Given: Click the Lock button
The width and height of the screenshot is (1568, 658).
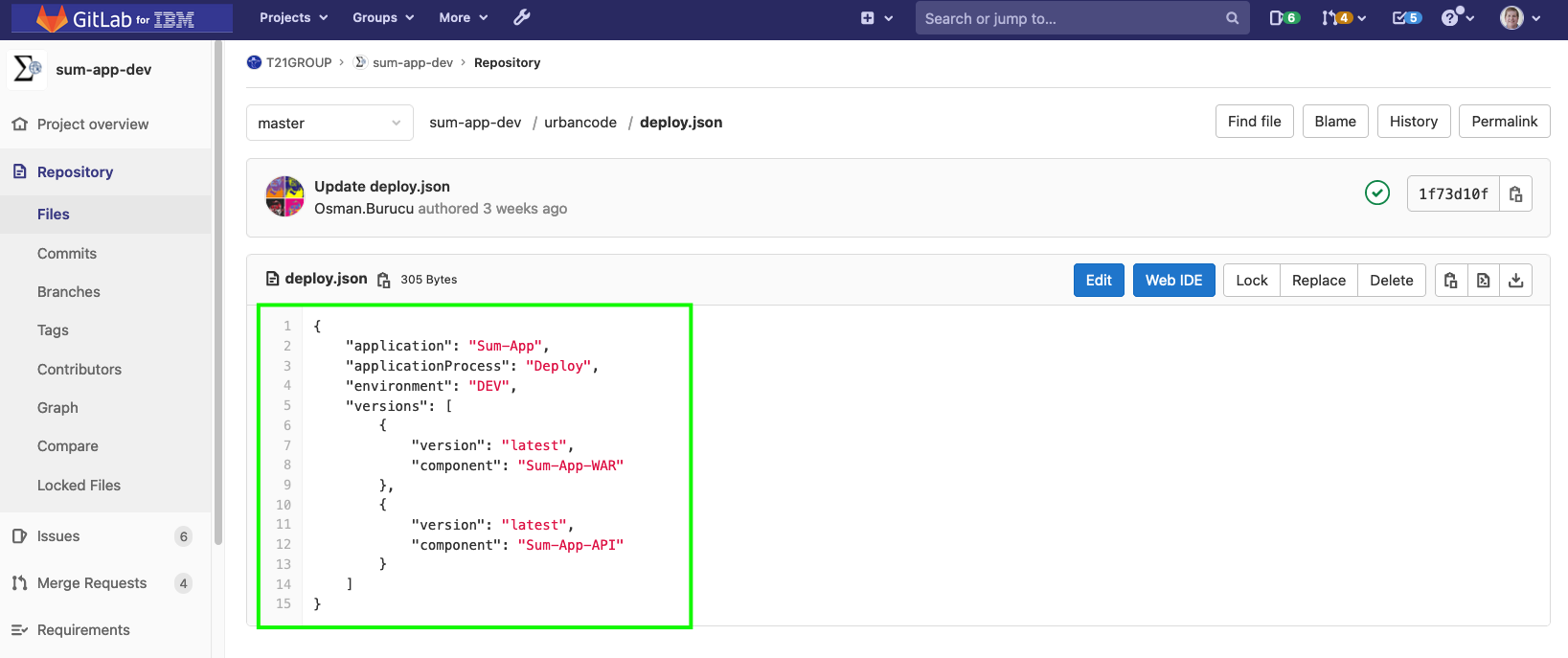Looking at the screenshot, I should pos(1252,281).
